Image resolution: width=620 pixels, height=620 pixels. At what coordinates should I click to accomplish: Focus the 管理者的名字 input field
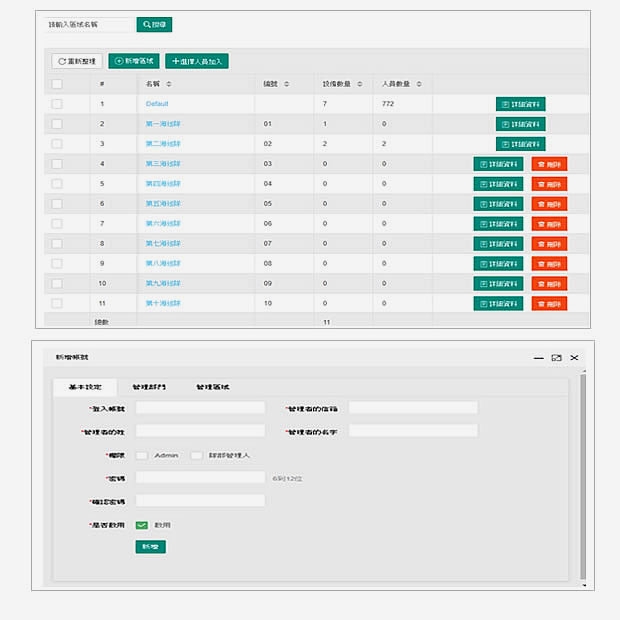click(x=413, y=431)
